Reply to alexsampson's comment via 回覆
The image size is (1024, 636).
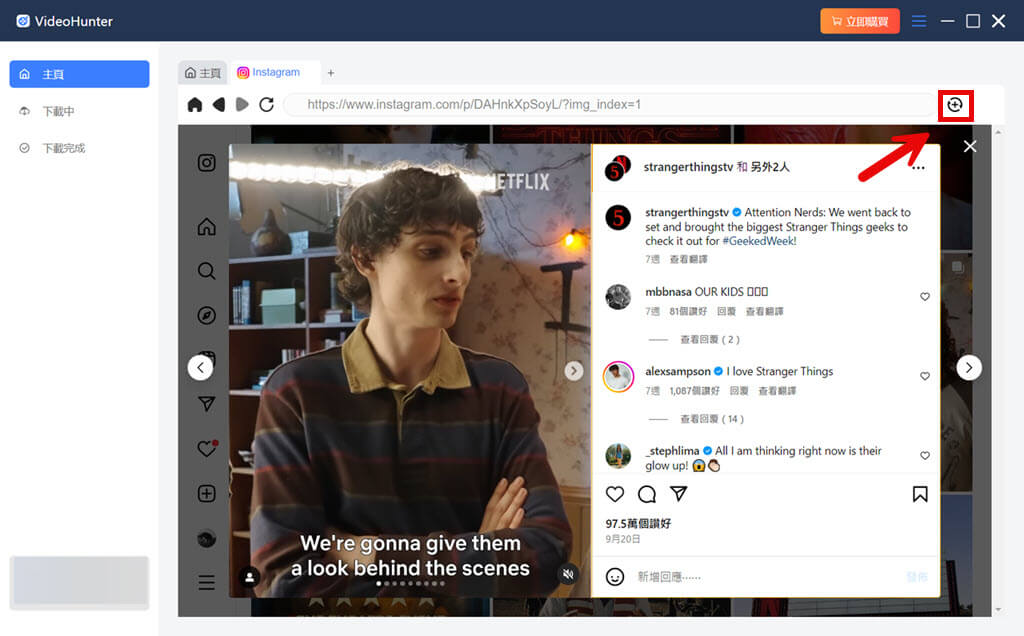point(739,391)
